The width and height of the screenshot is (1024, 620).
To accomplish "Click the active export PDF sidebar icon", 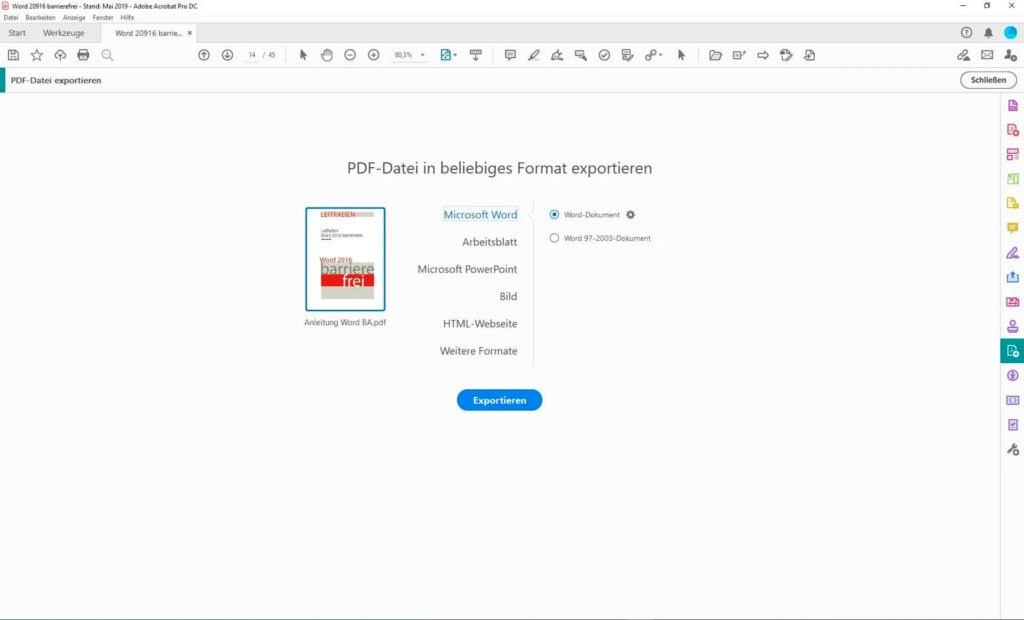I will [x=1012, y=351].
